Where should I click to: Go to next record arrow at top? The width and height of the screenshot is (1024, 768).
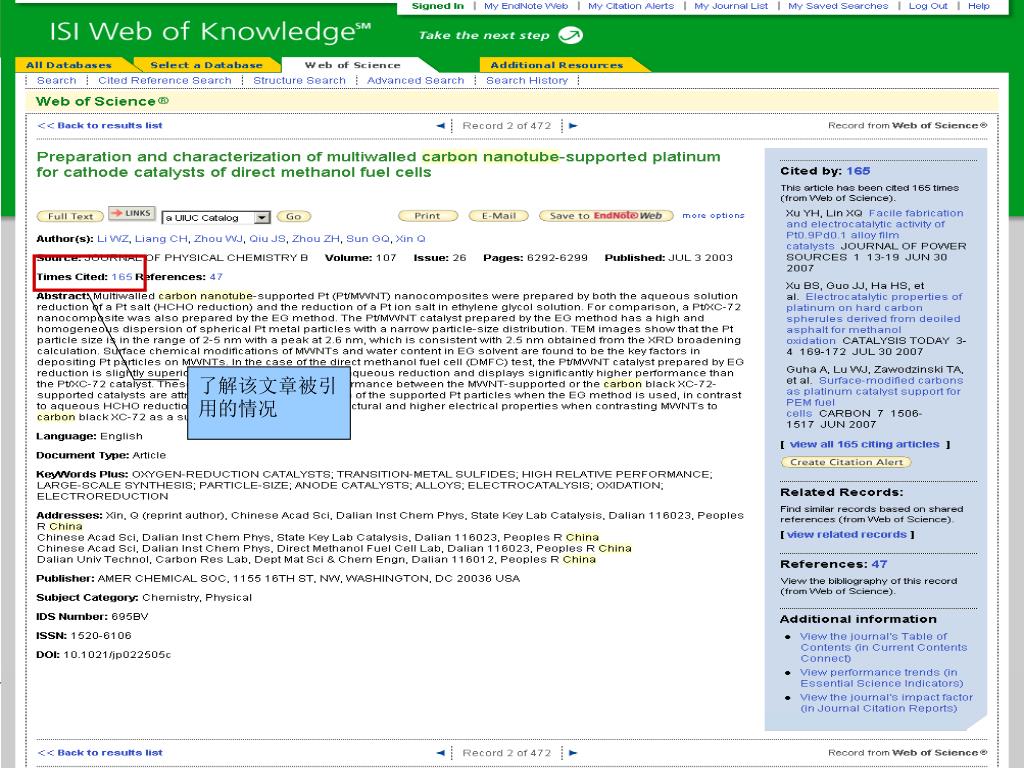point(573,126)
